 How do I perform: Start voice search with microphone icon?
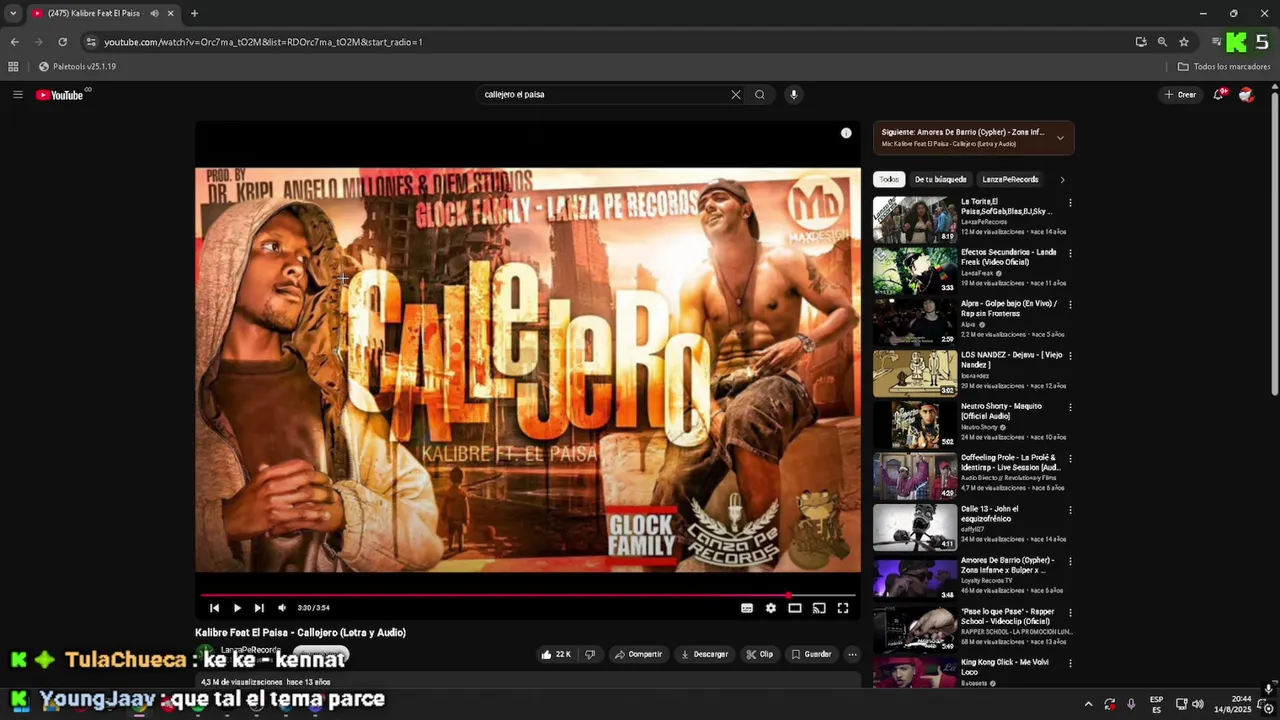coord(794,95)
